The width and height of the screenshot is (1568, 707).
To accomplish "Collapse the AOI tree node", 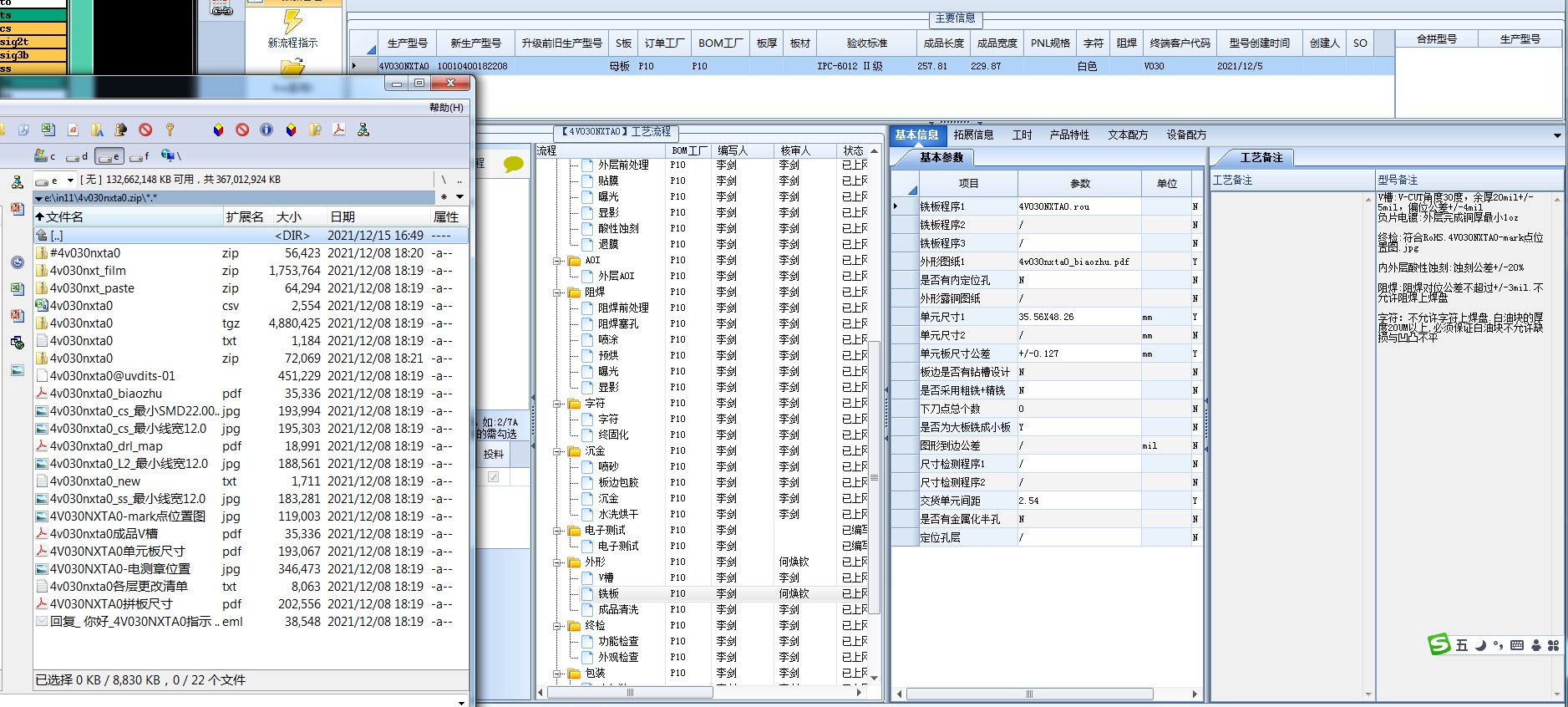I will (x=557, y=261).
